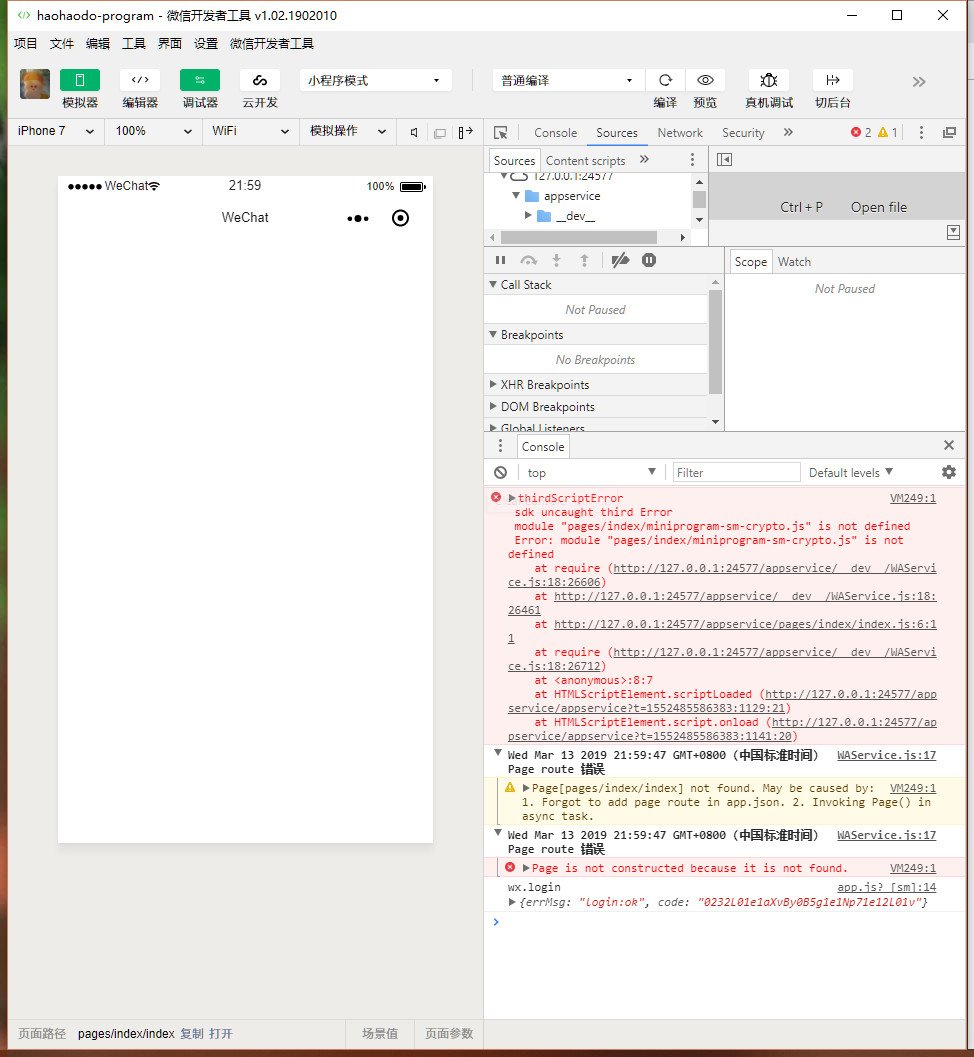974x1057 pixels.
Task: Click the 场景值 button
Action: tap(380, 1033)
